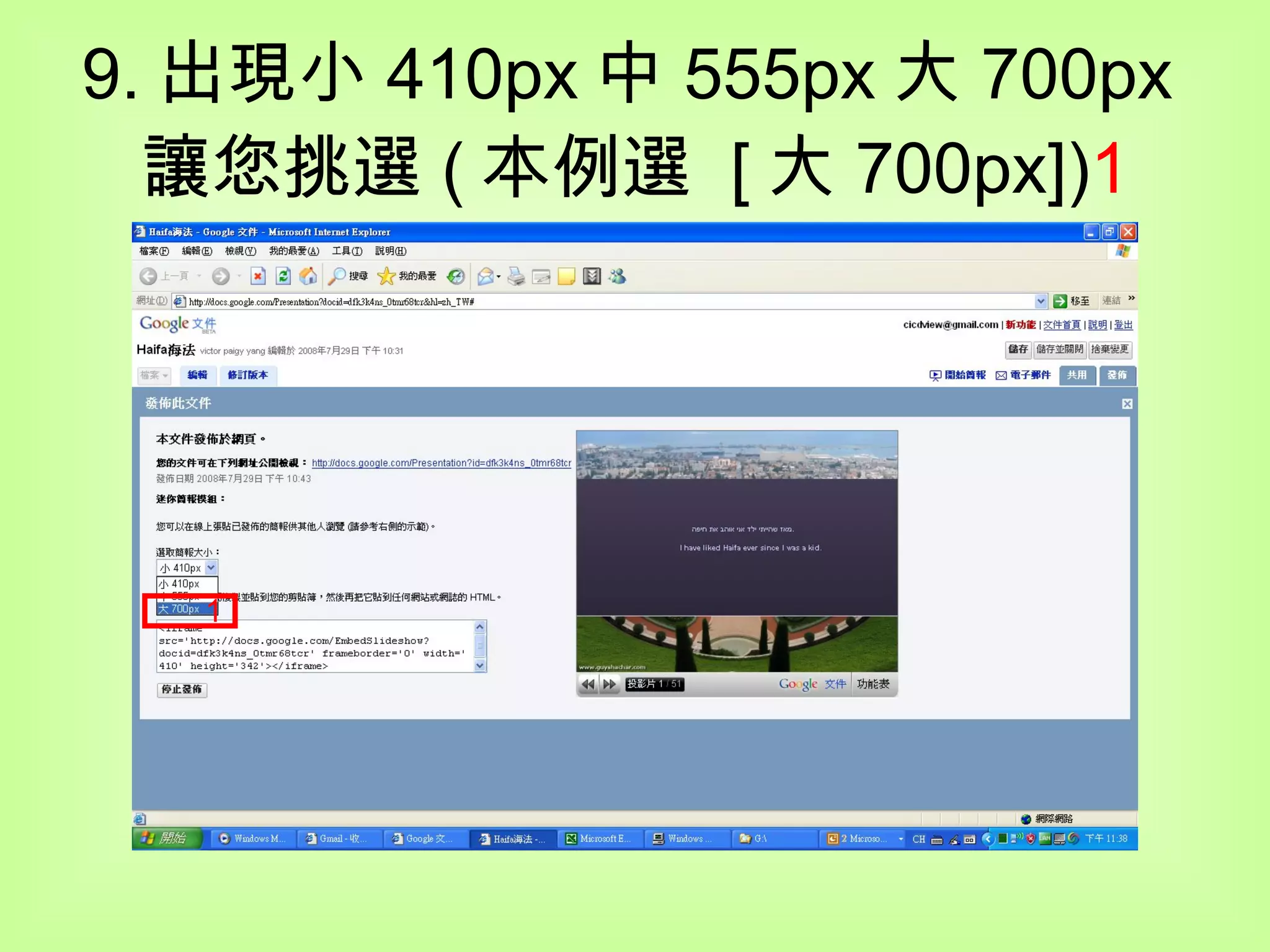Click the 捨棄變更 button
Viewport: 1270px width, 952px height.
pos(1110,350)
